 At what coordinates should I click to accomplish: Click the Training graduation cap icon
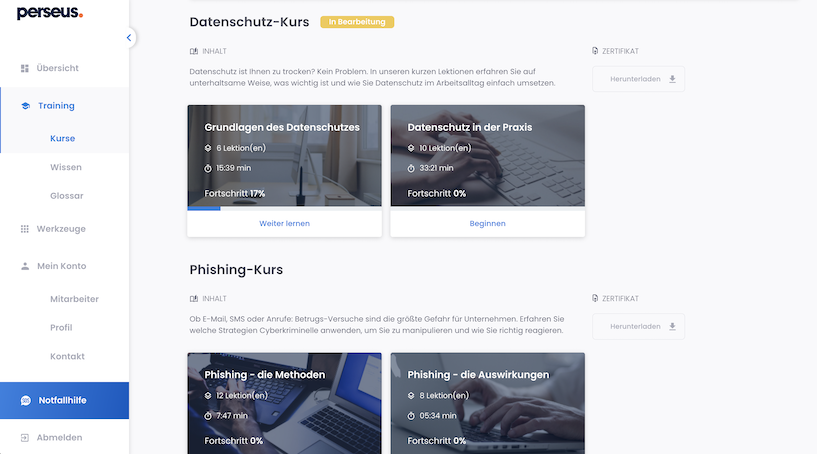[x=26, y=106]
